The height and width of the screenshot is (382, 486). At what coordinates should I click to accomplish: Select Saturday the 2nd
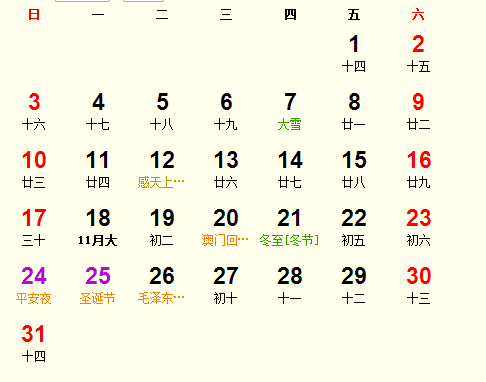(x=418, y=53)
